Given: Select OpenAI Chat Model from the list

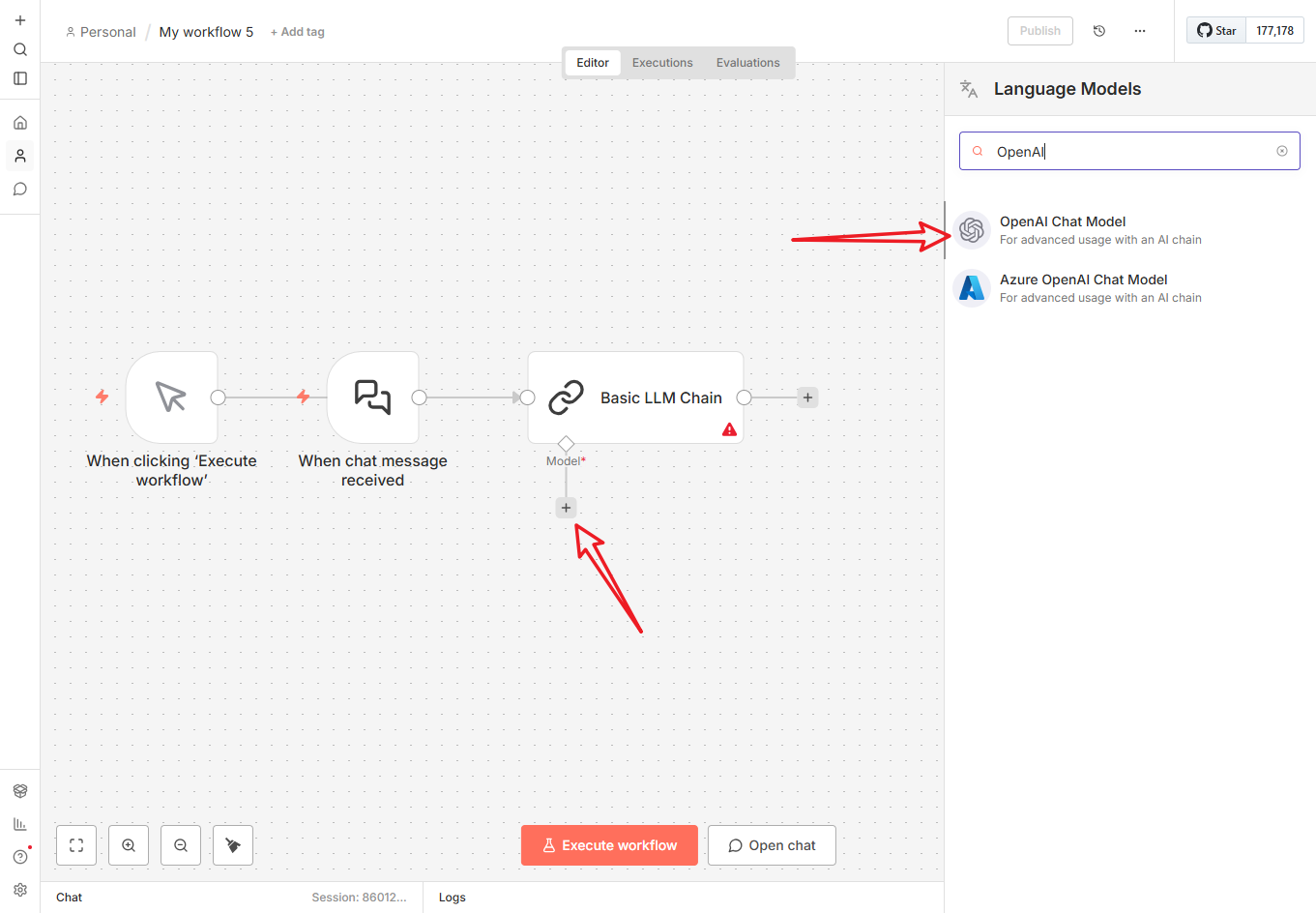Looking at the screenshot, I should click(1063, 230).
